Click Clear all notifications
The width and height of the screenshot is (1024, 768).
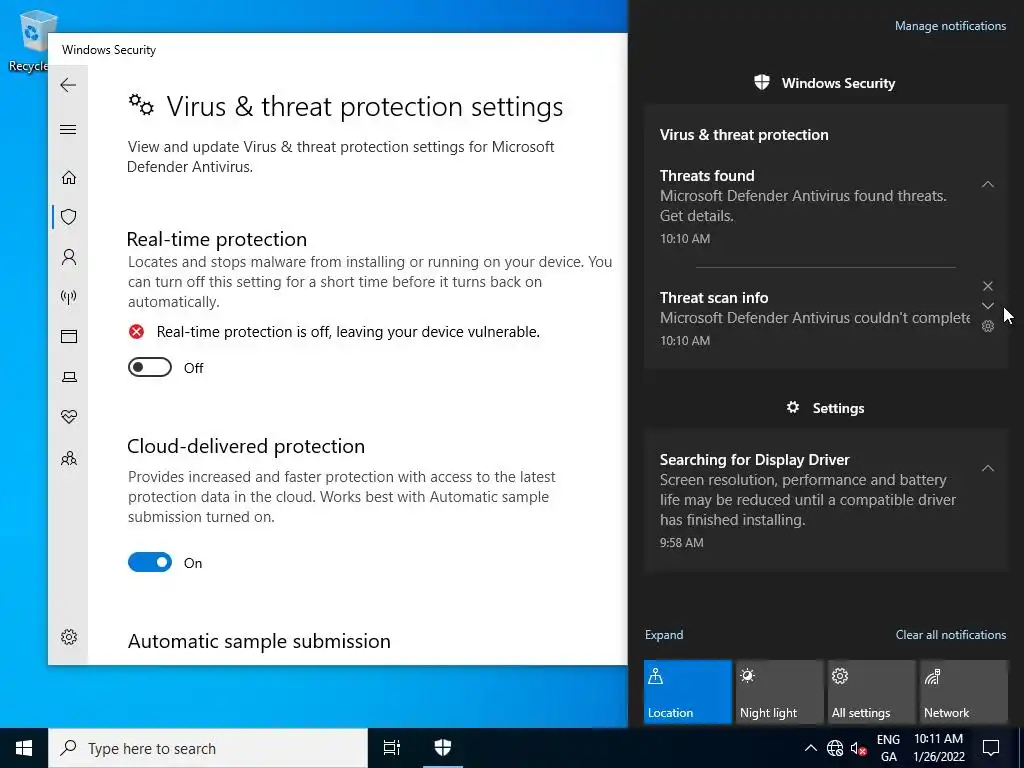(x=950, y=635)
